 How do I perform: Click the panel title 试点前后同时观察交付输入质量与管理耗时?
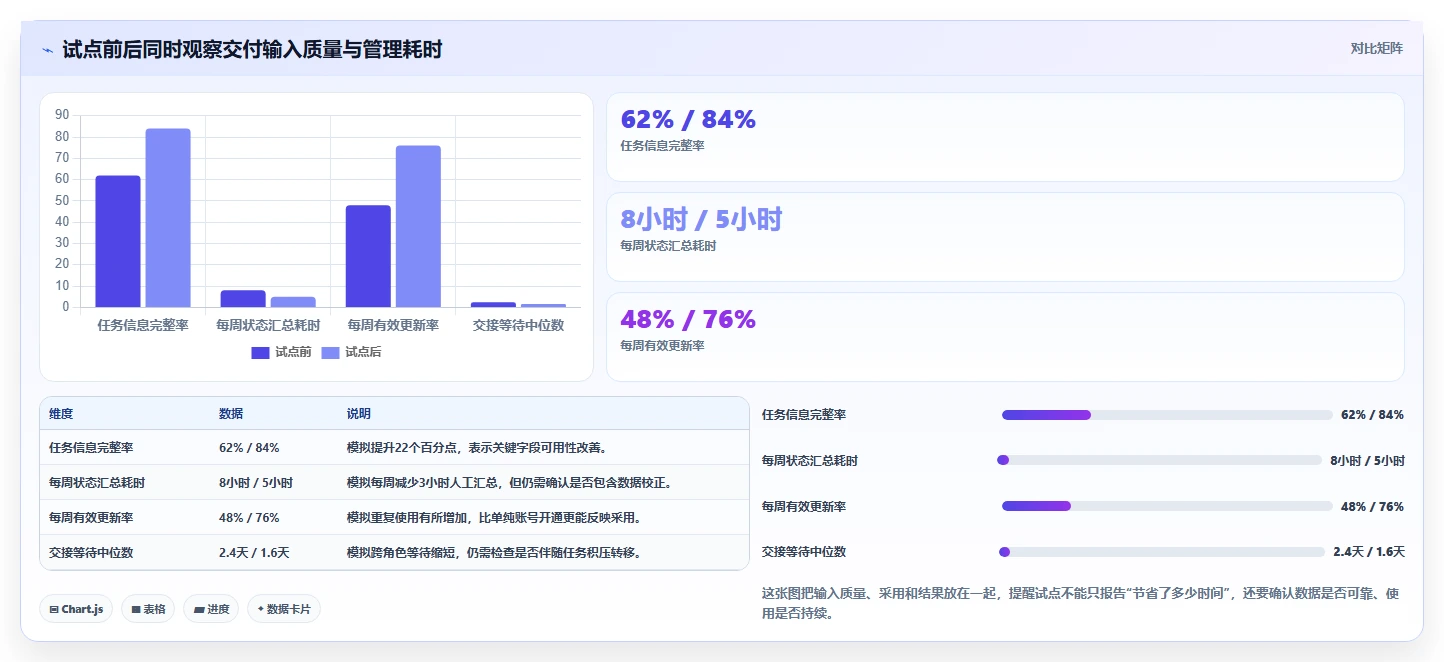252,50
